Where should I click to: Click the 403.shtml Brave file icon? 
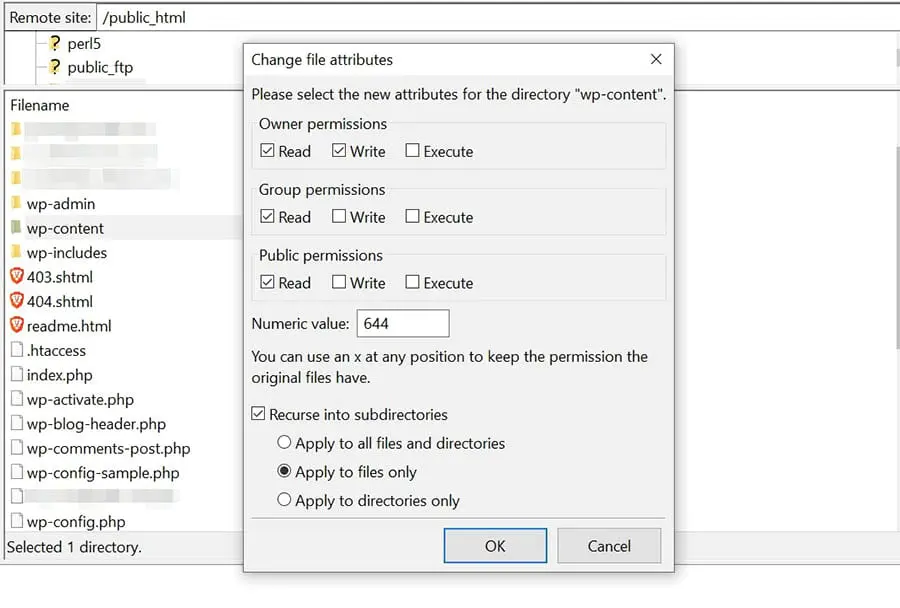[16, 277]
